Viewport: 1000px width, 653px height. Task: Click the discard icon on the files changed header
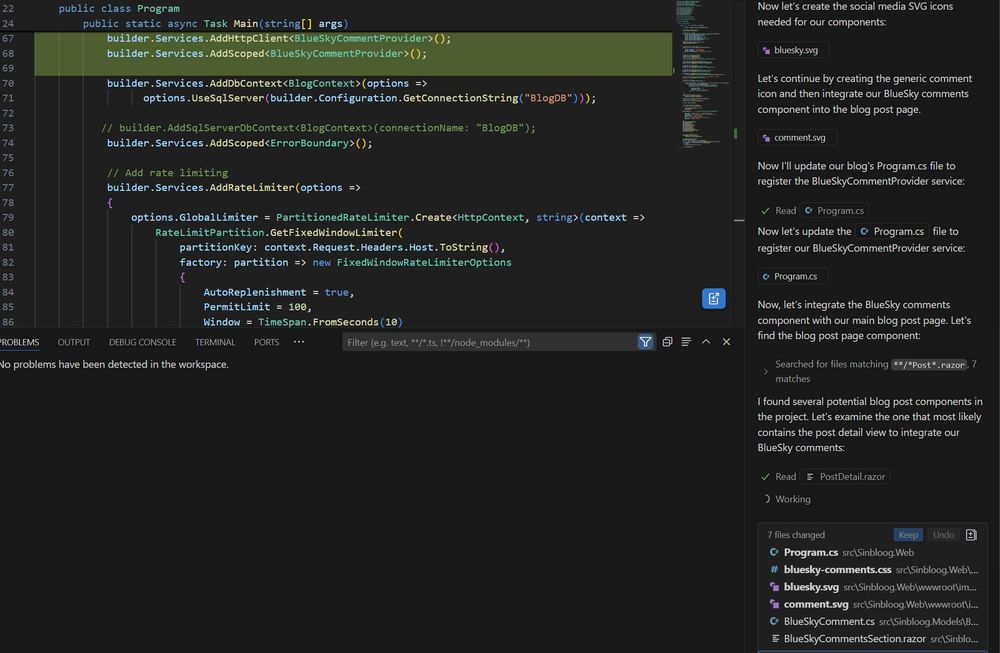click(971, 534)
